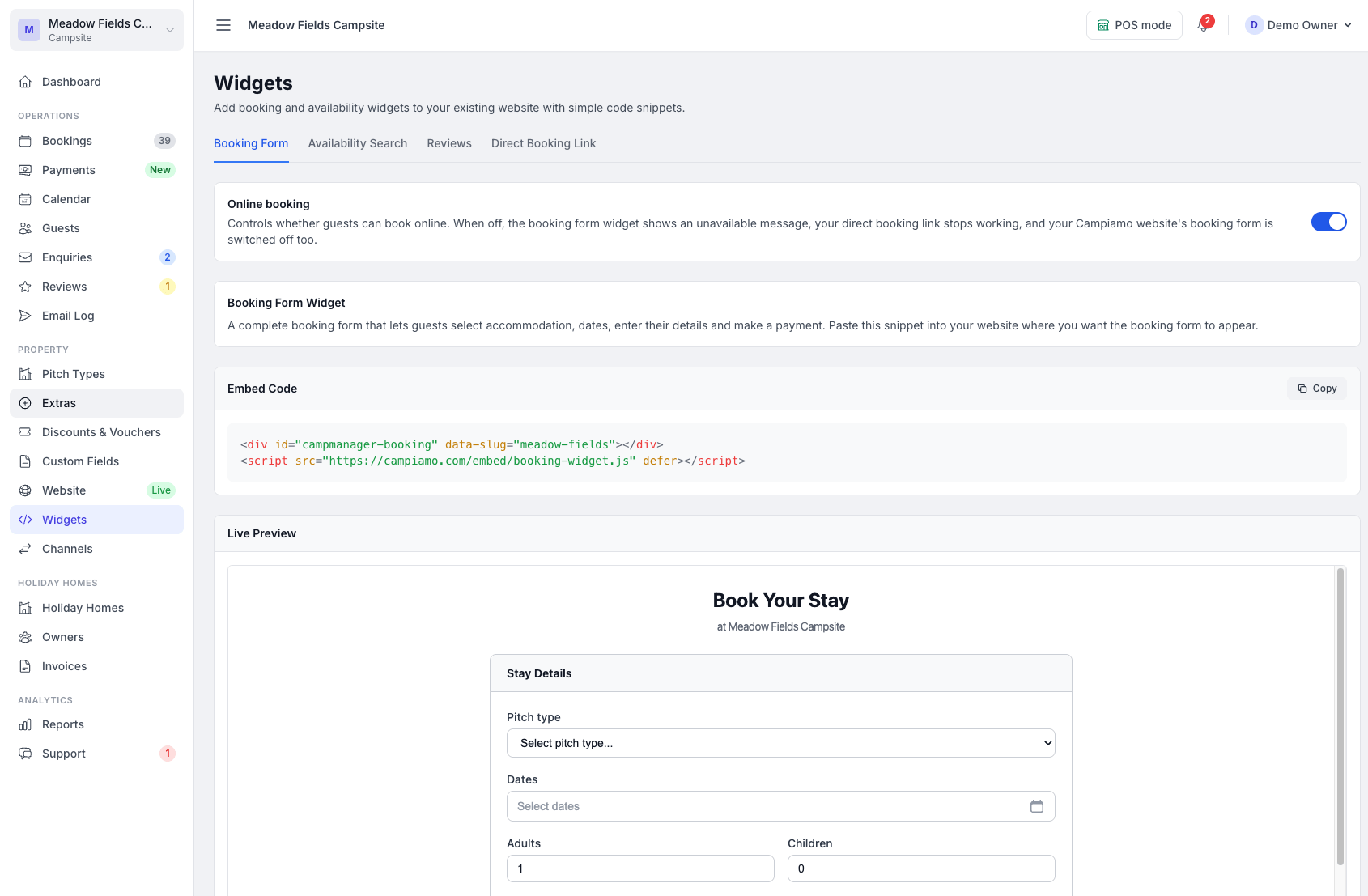The image size is (1368, 896).
Task: Expand the Meadow Fields Campsite switcher
Action: 97,30
